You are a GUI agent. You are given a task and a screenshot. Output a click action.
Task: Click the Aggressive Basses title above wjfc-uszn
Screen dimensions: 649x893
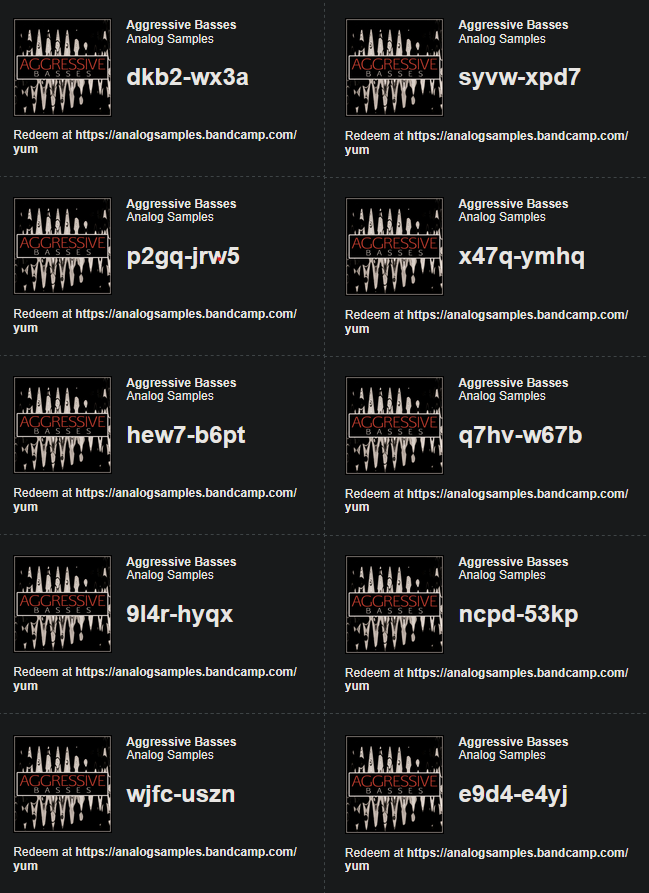(x=181, y=741)
